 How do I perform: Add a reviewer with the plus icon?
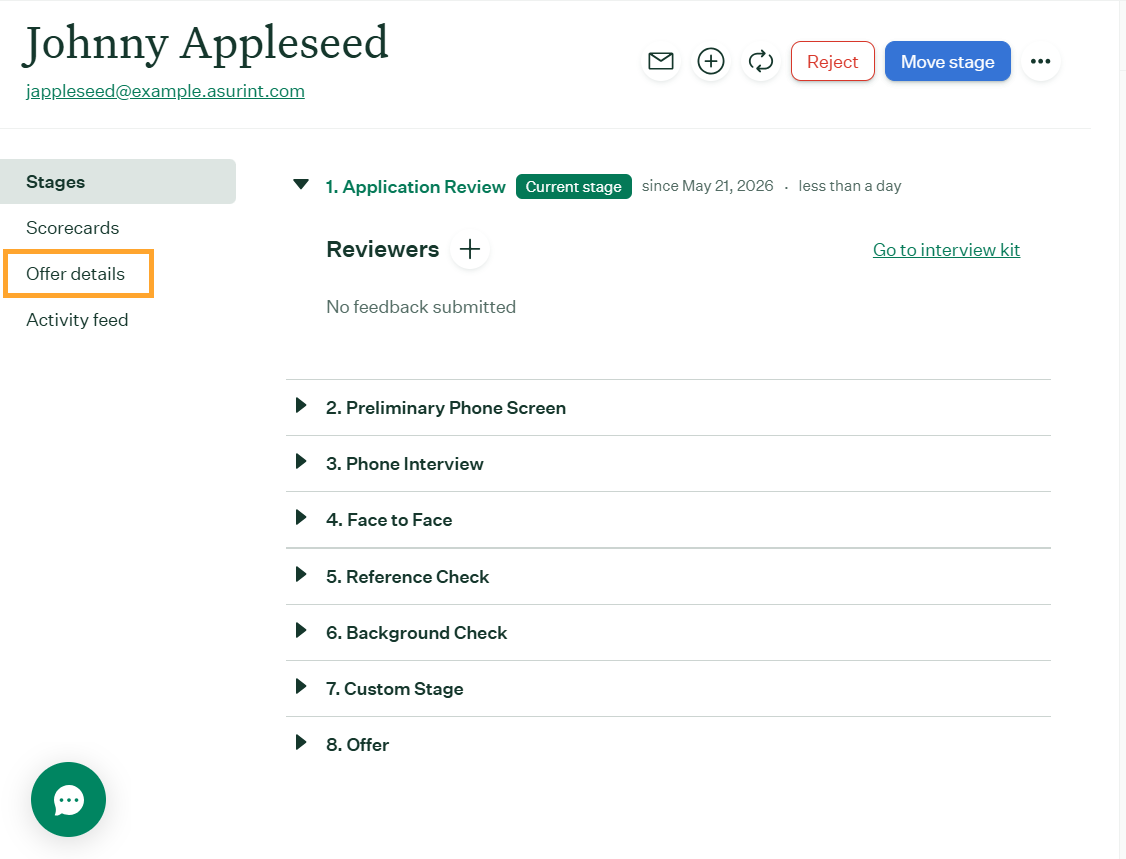470,249
